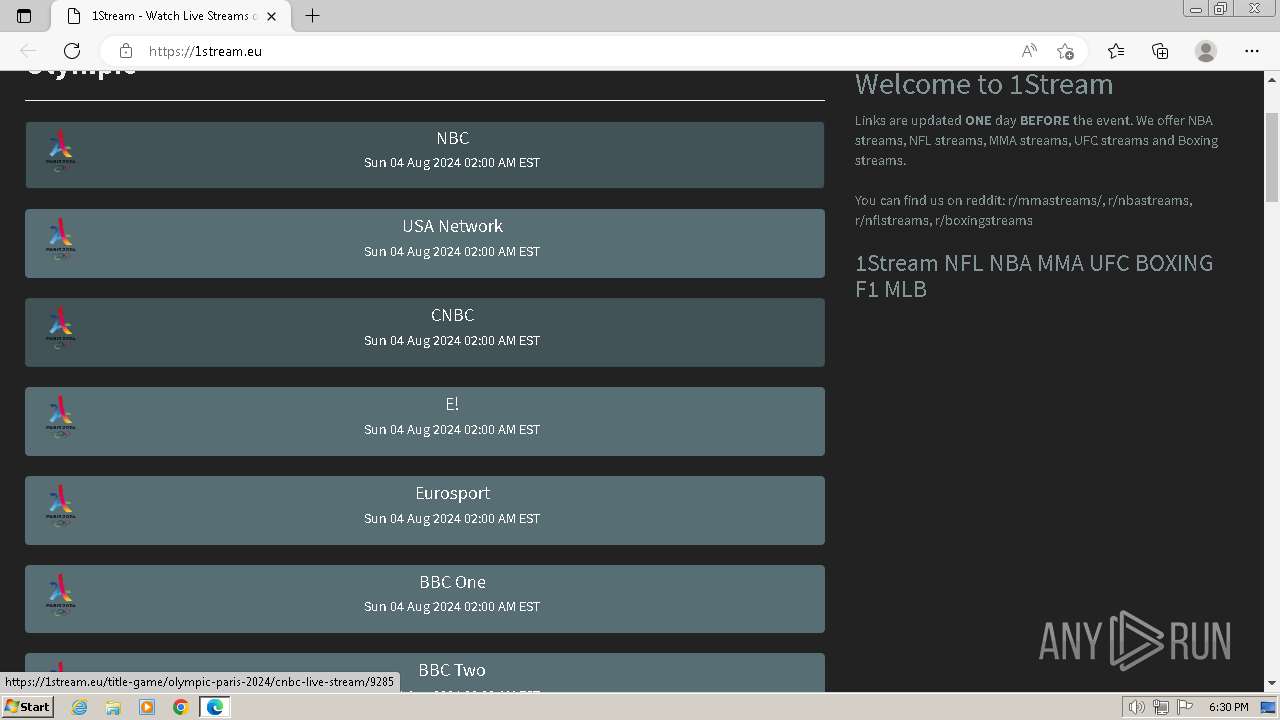
Task: Click the page scrollbar down arrow
Action: (1272, 683)
